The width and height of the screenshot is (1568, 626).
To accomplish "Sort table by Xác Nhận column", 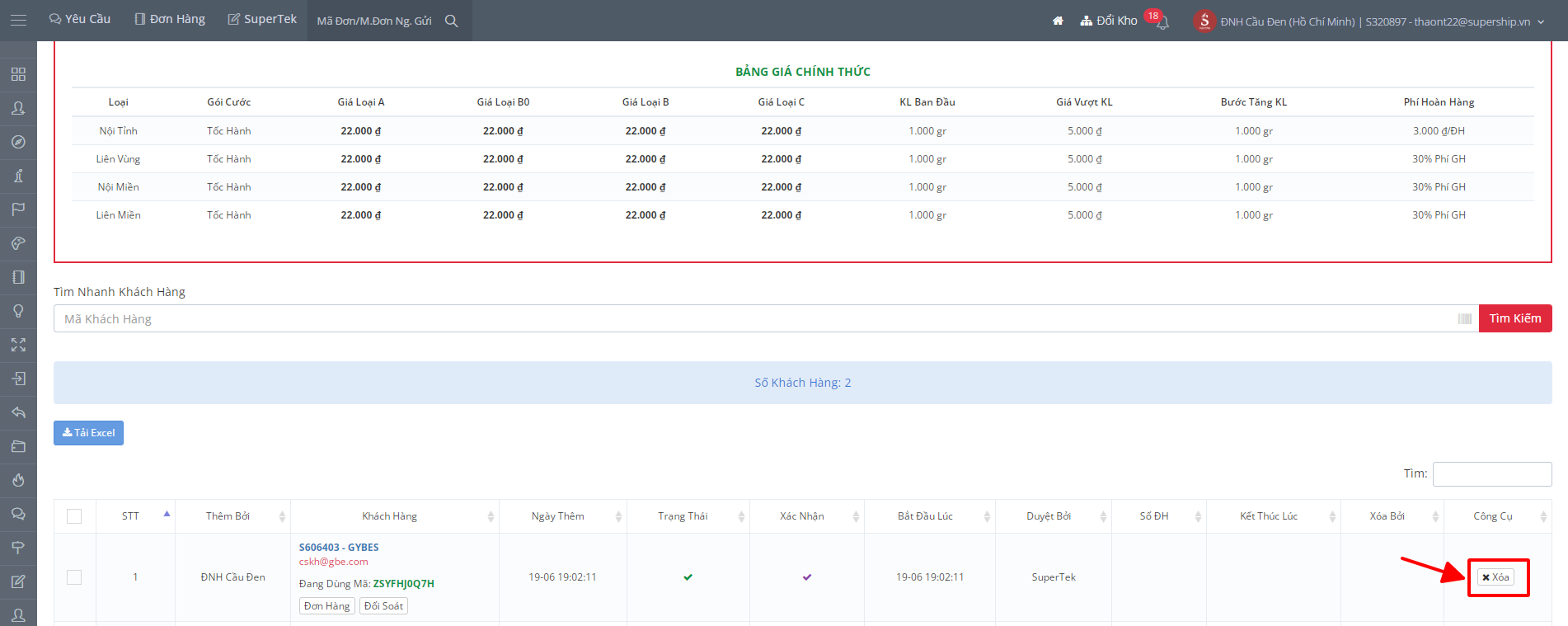I will (x=807, y=516).
